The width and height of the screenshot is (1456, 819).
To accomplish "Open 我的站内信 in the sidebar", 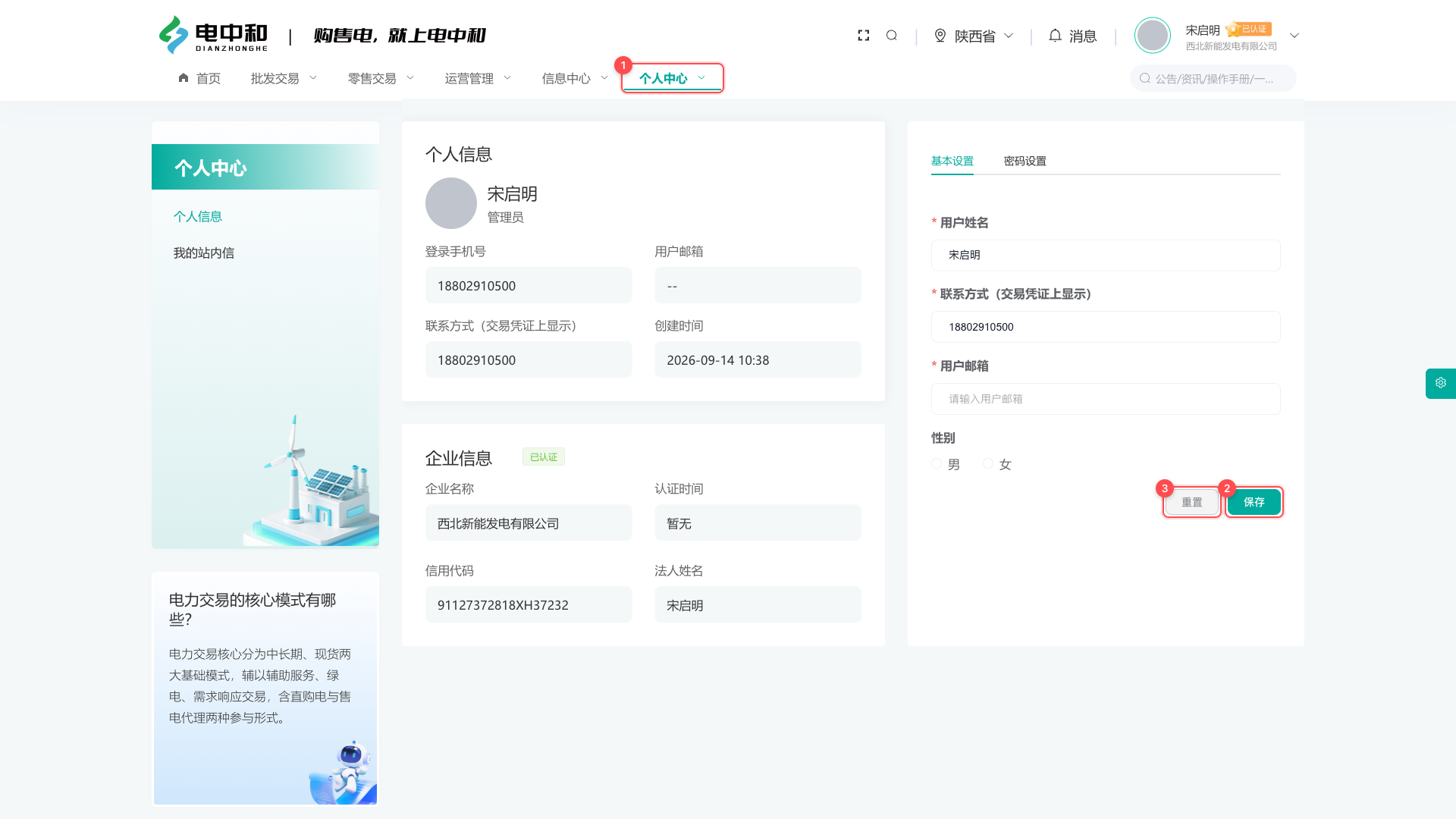I will 204,253.
